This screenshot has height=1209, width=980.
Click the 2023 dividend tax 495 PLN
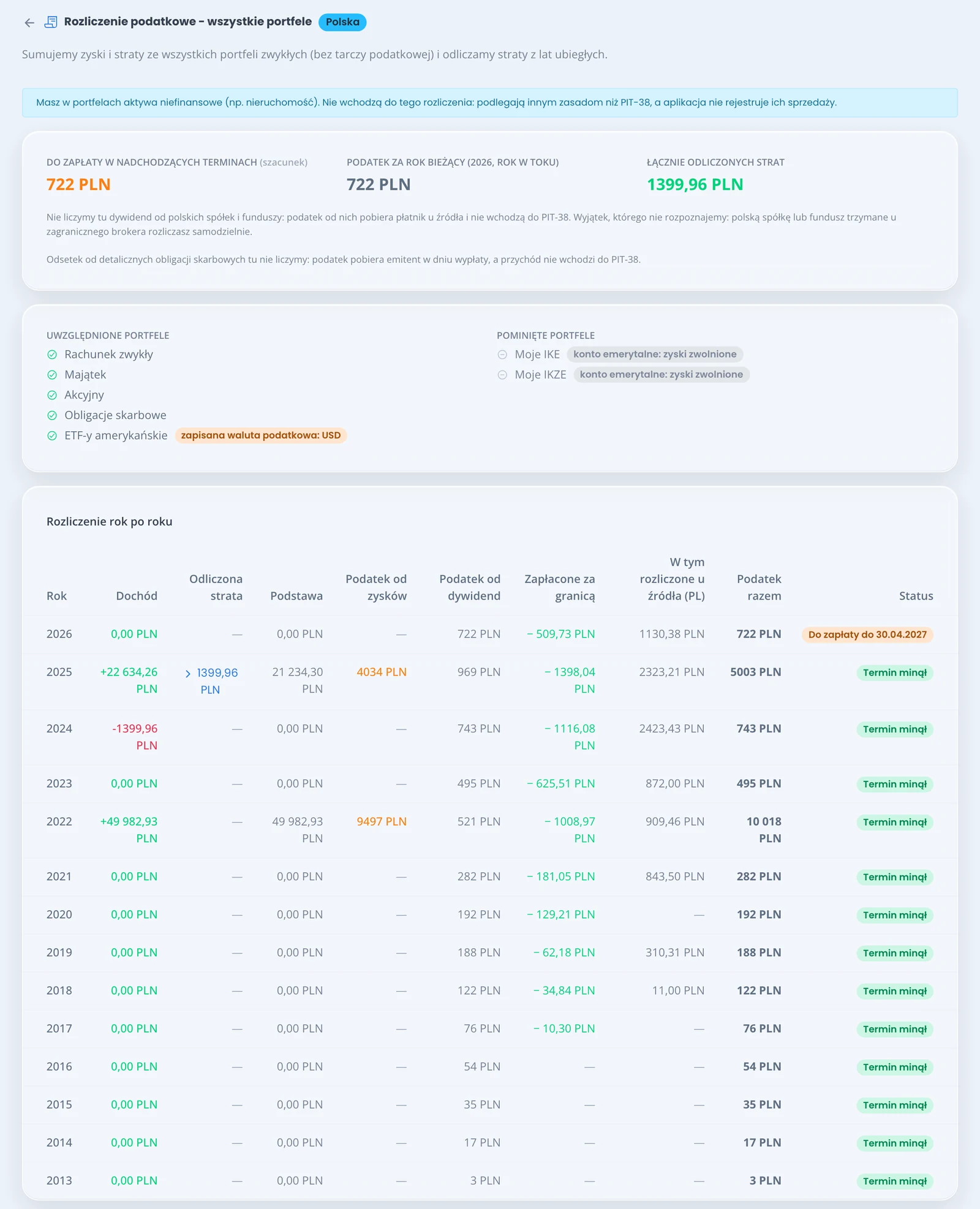(479, 783)
